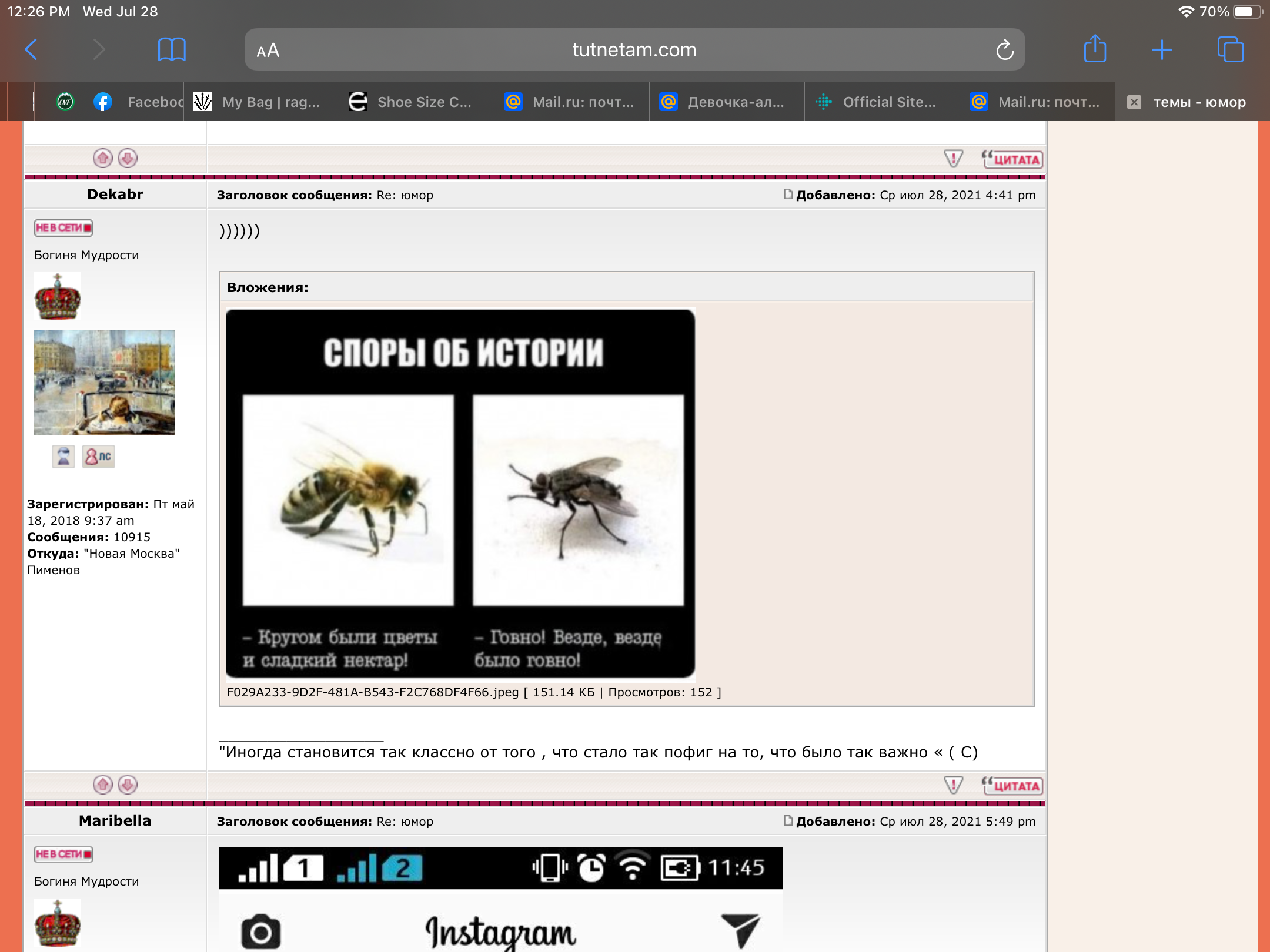Open a new tab with plus icon

(1162, 50)
